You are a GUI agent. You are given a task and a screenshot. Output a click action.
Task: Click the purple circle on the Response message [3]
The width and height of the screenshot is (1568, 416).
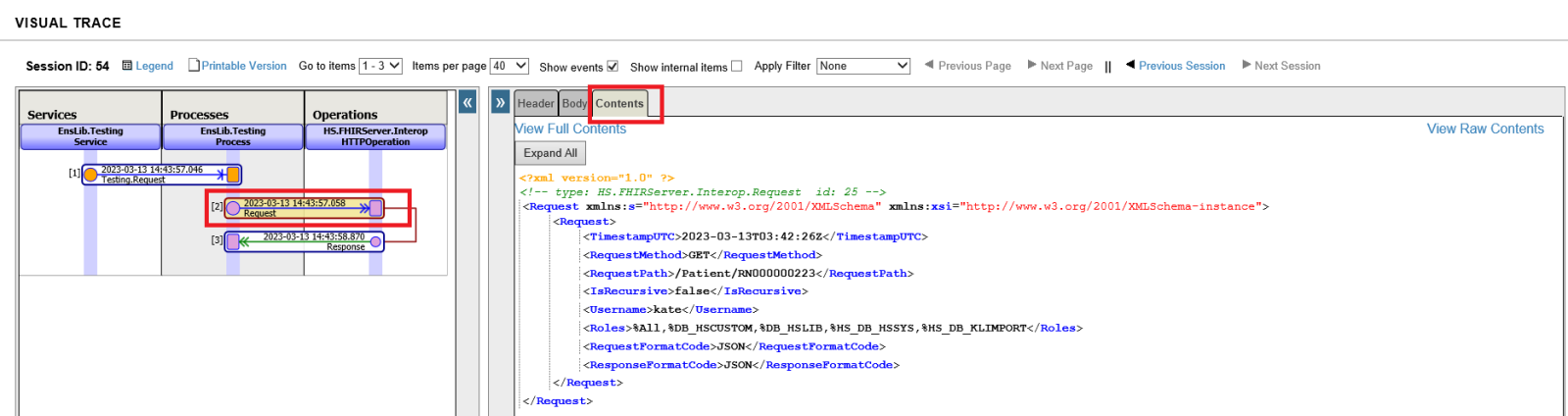click(376, 241)
